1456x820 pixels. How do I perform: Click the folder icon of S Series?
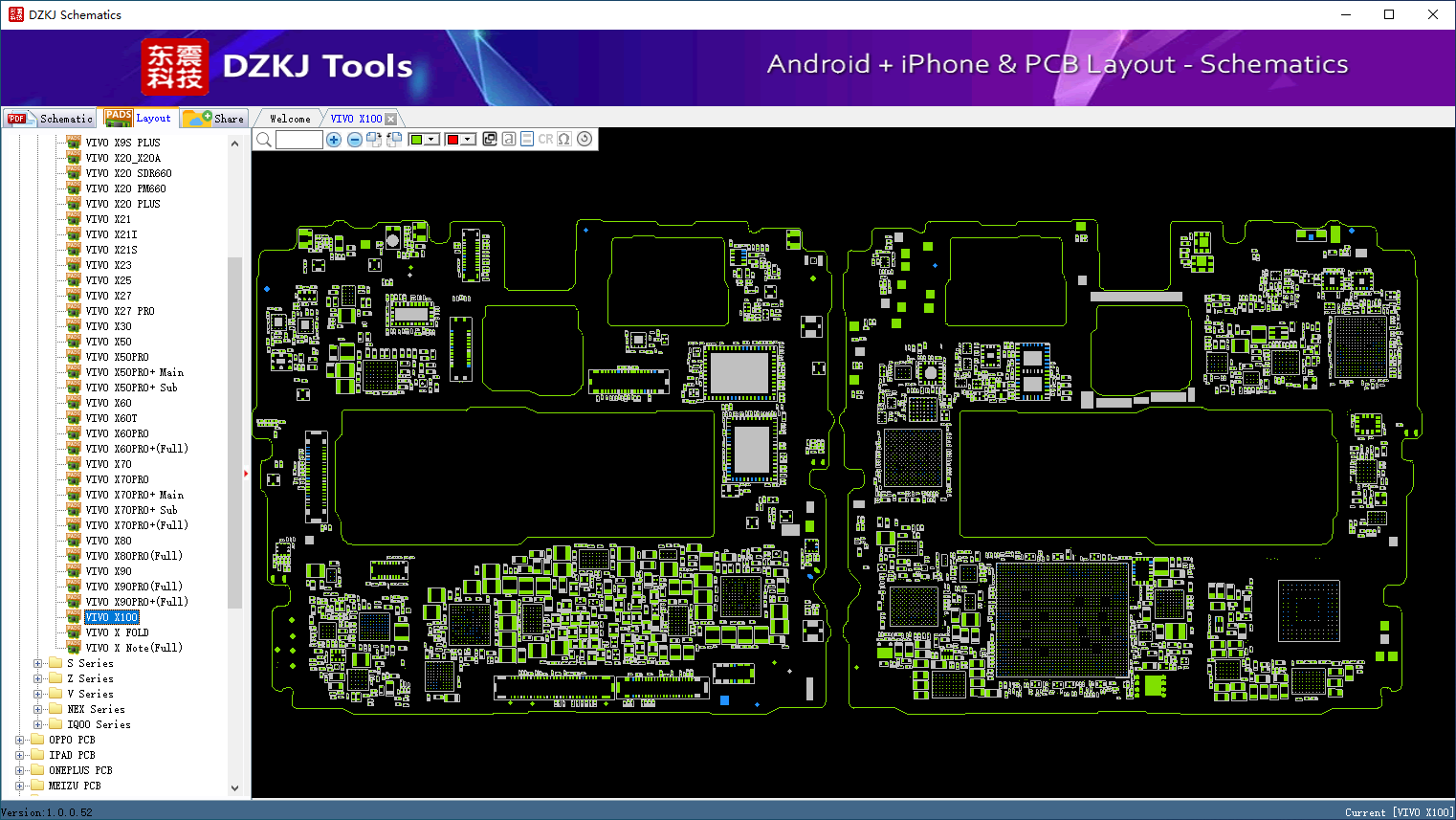55,662
